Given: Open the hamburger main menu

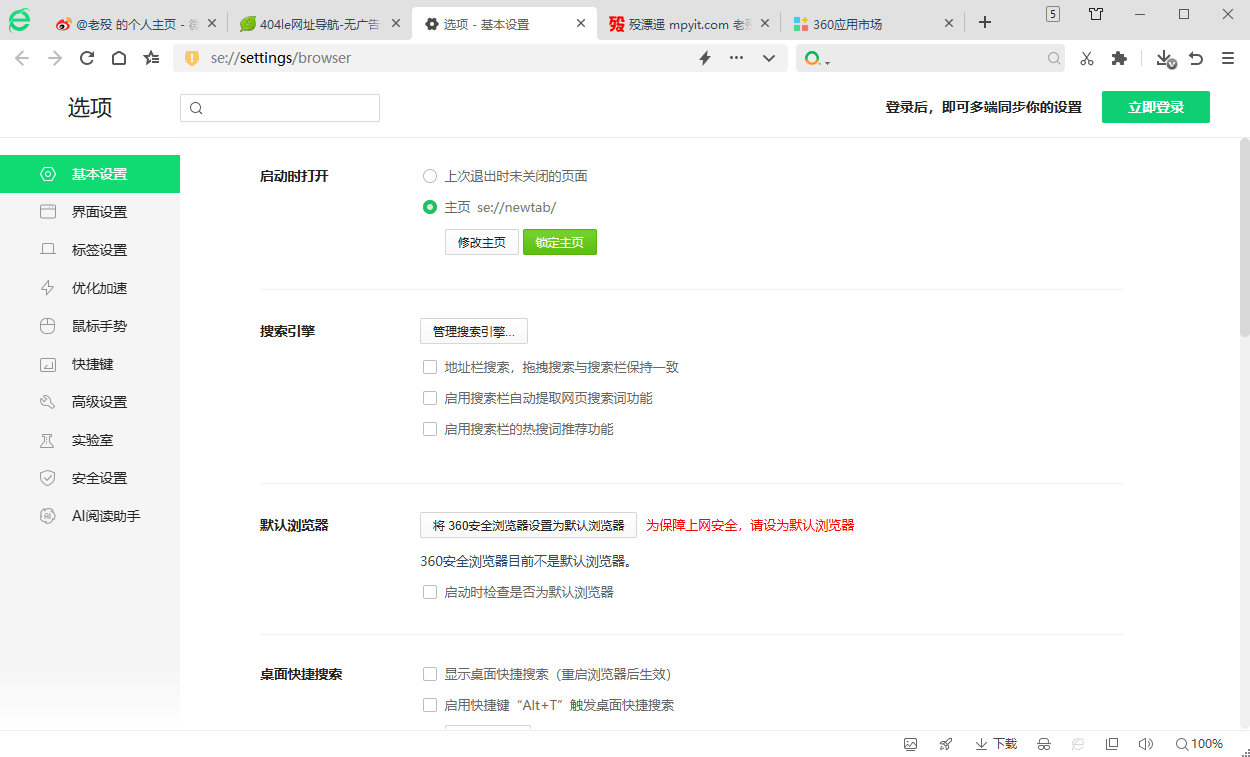Looking at the screenshot, I should click(1228, 58).
